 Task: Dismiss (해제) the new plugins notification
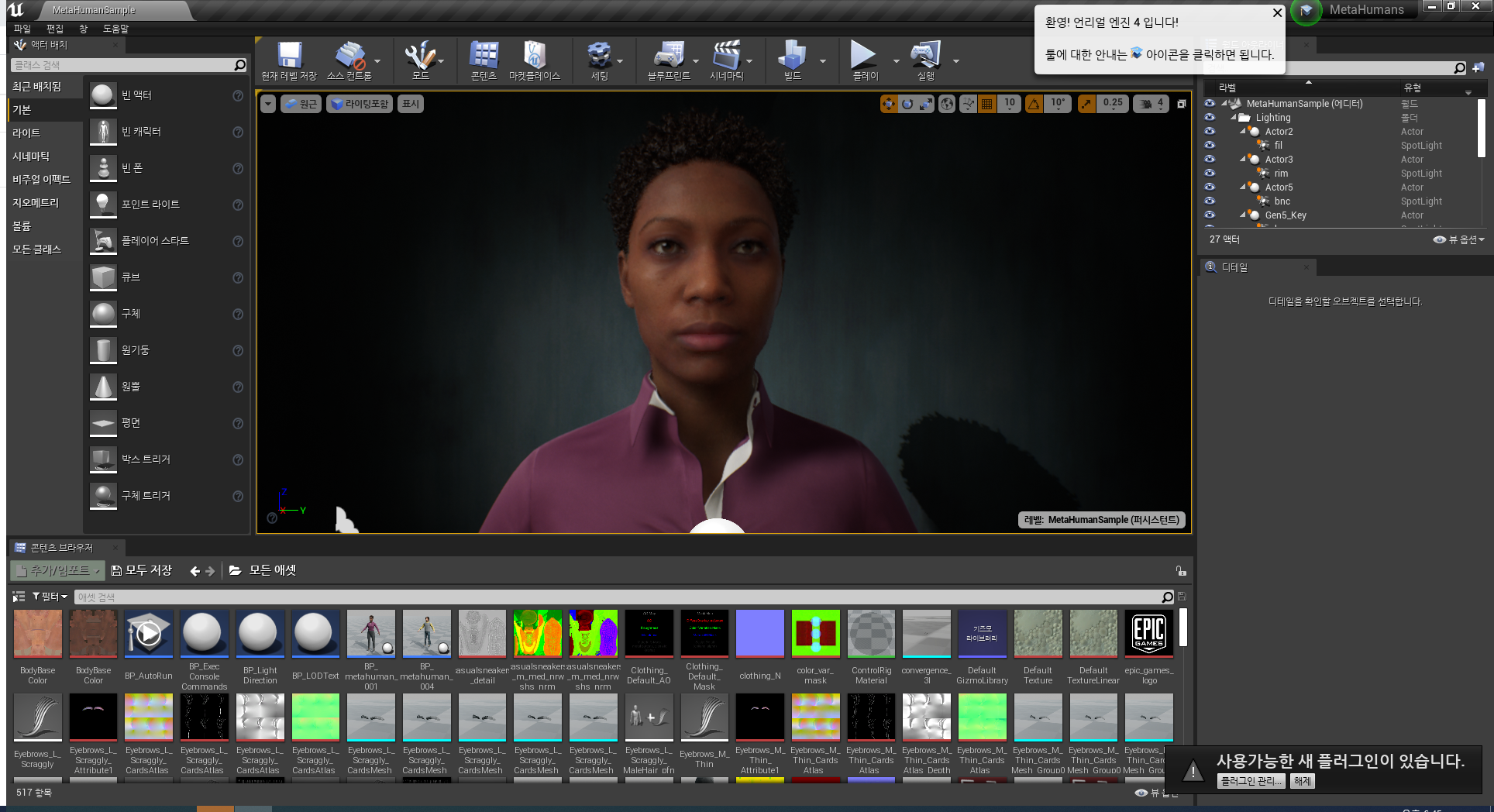pyautogui.click(x=1303, y=782)
